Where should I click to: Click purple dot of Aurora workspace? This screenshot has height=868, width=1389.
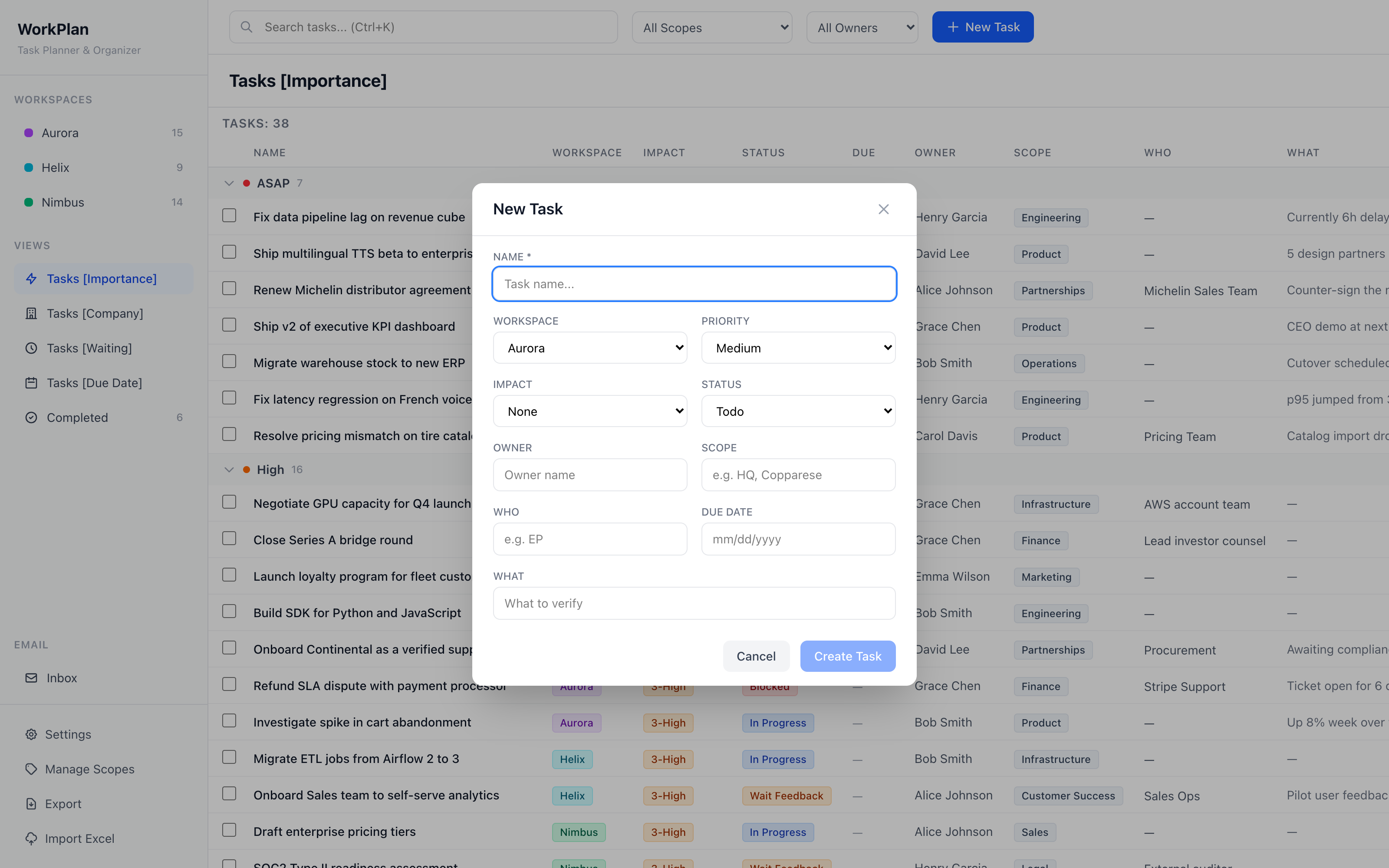(x=29, y=133)
